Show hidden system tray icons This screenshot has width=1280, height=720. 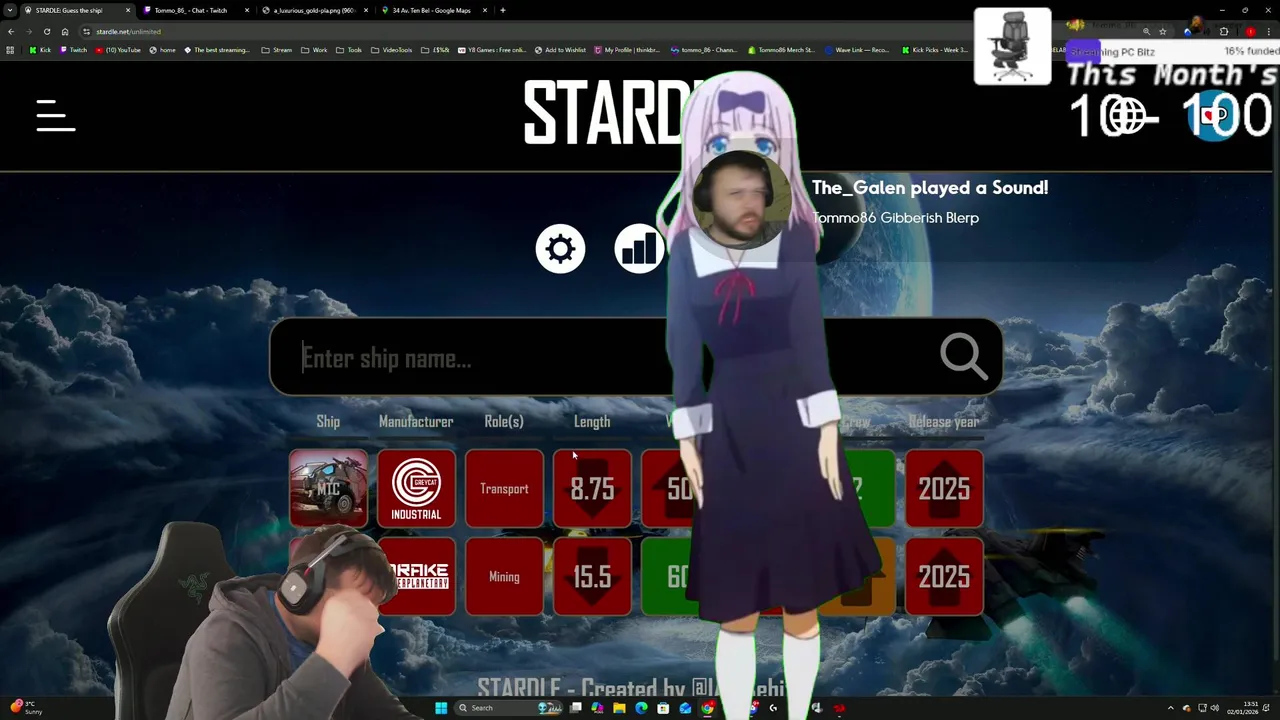pyautogui.click(x=1170, y=708)
